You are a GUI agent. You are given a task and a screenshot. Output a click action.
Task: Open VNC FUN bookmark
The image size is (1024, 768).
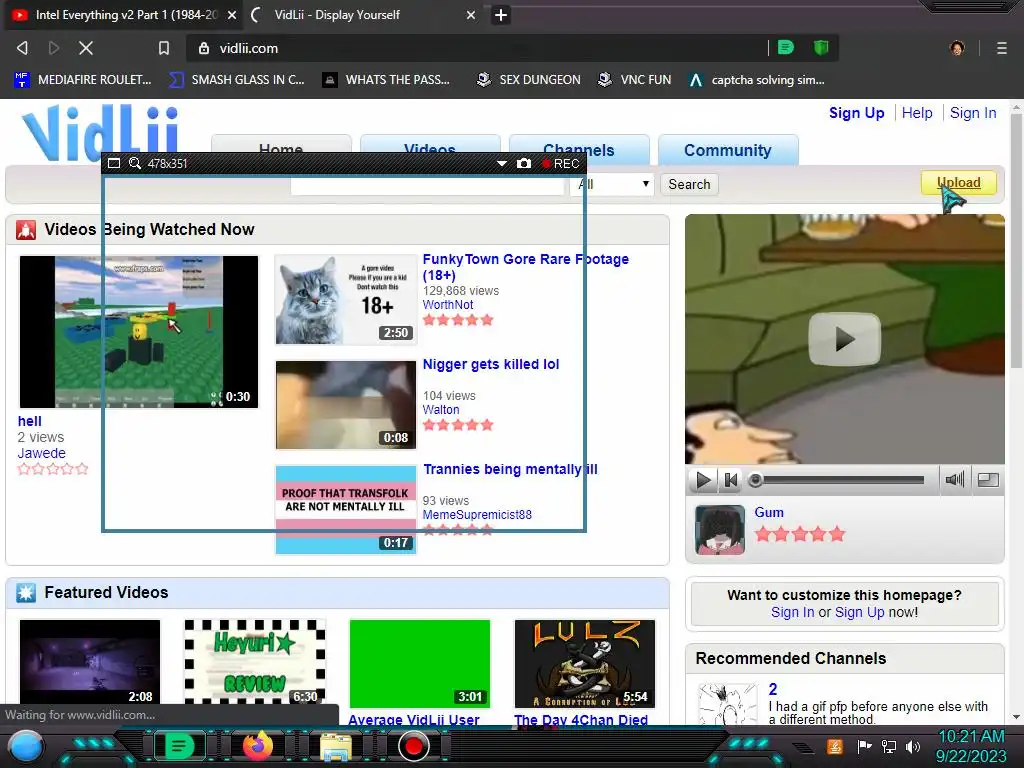pos(634,80)
